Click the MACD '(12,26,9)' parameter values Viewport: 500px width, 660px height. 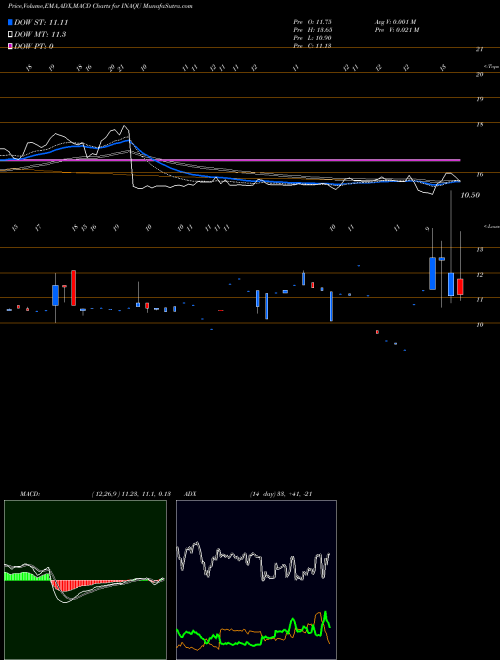click(130, 494)
